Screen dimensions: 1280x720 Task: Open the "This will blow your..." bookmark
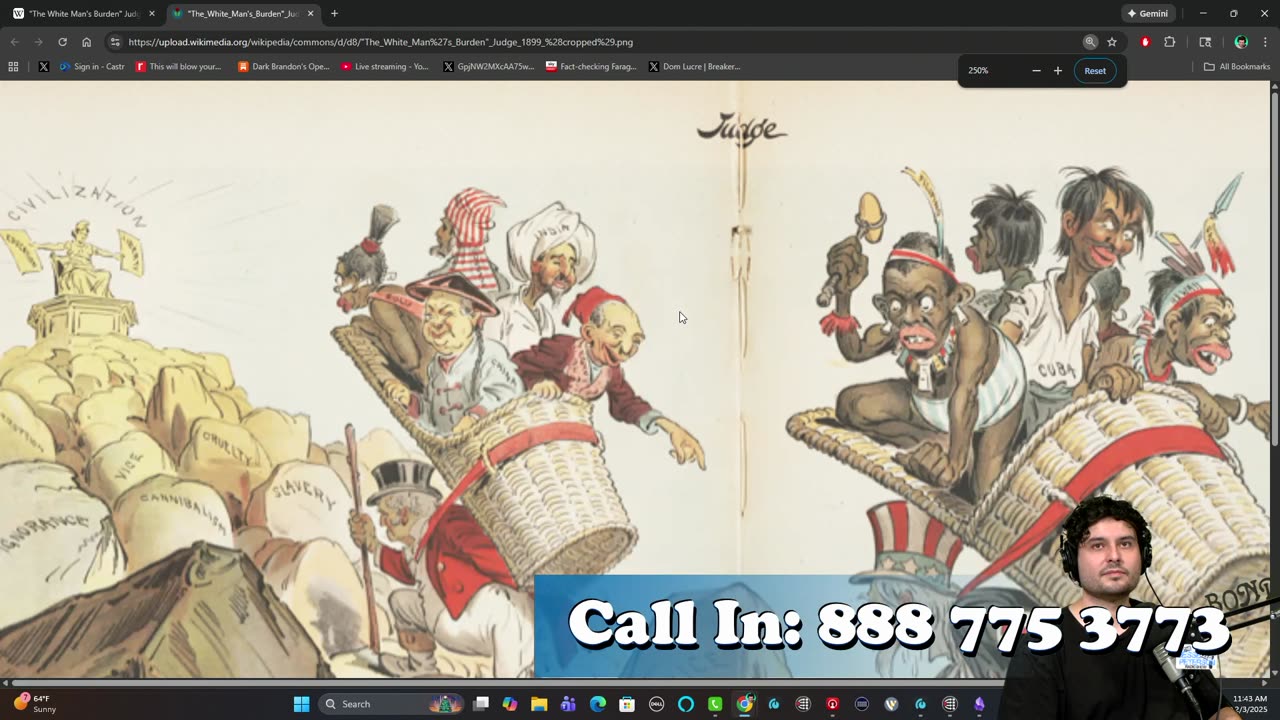(x=178, y=67)
